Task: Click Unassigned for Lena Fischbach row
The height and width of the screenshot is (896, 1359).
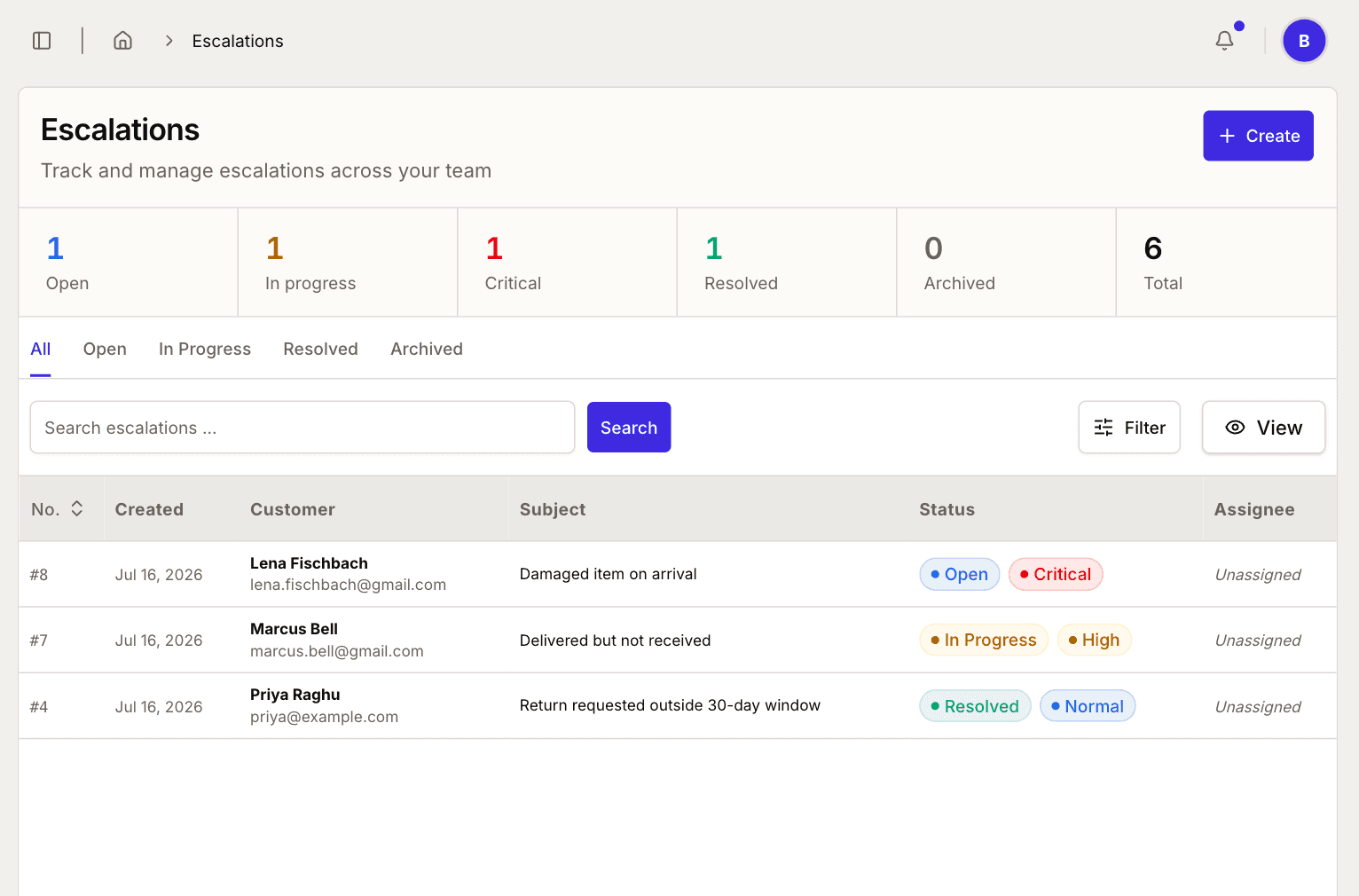Action: [1258, 575]
